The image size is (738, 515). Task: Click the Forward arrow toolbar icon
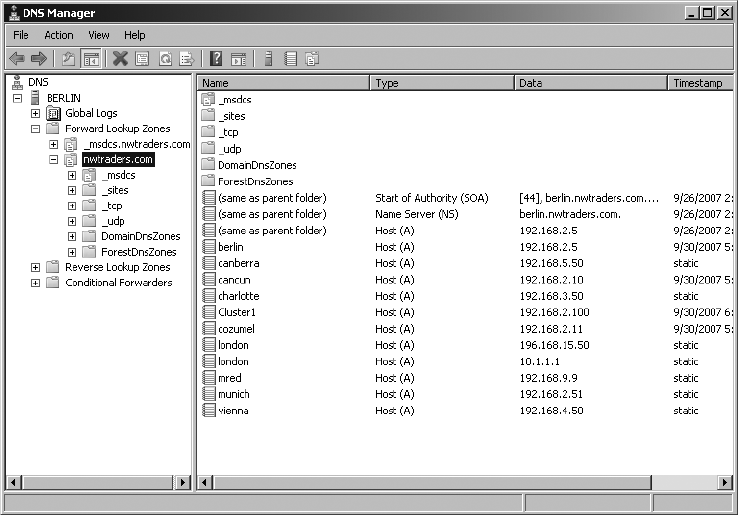pyautogui.click(x=39, y=59)
